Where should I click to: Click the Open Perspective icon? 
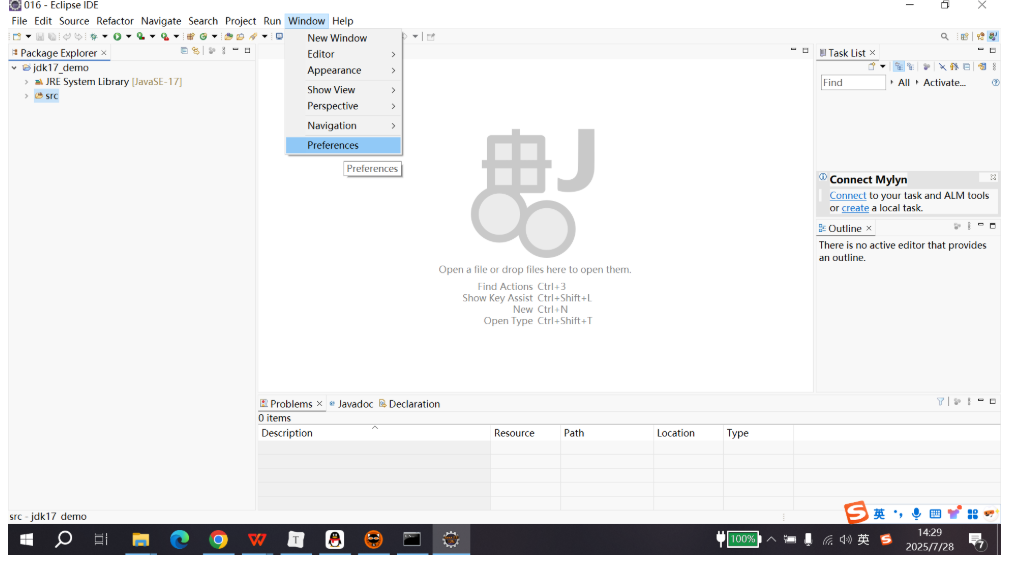[965, 37]
